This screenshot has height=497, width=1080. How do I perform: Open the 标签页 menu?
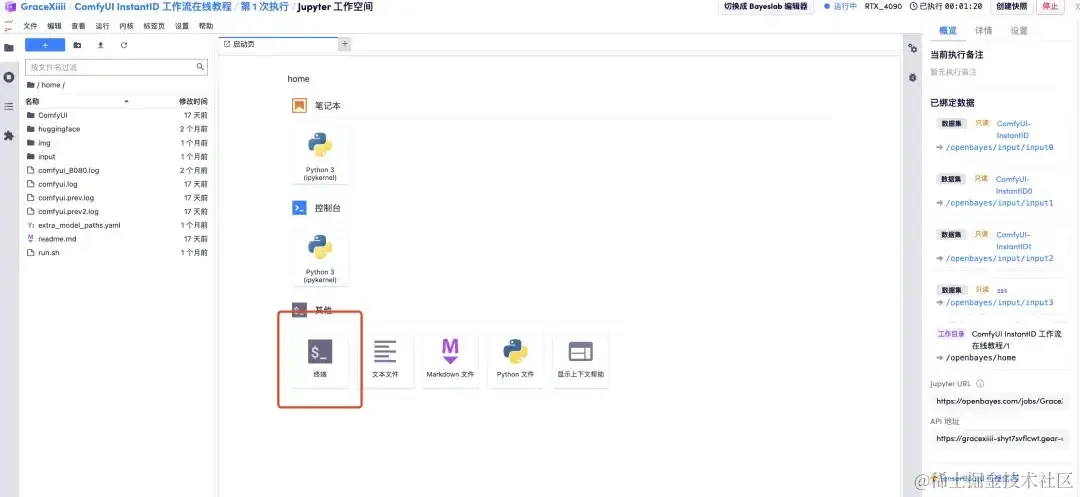point(154,26)
